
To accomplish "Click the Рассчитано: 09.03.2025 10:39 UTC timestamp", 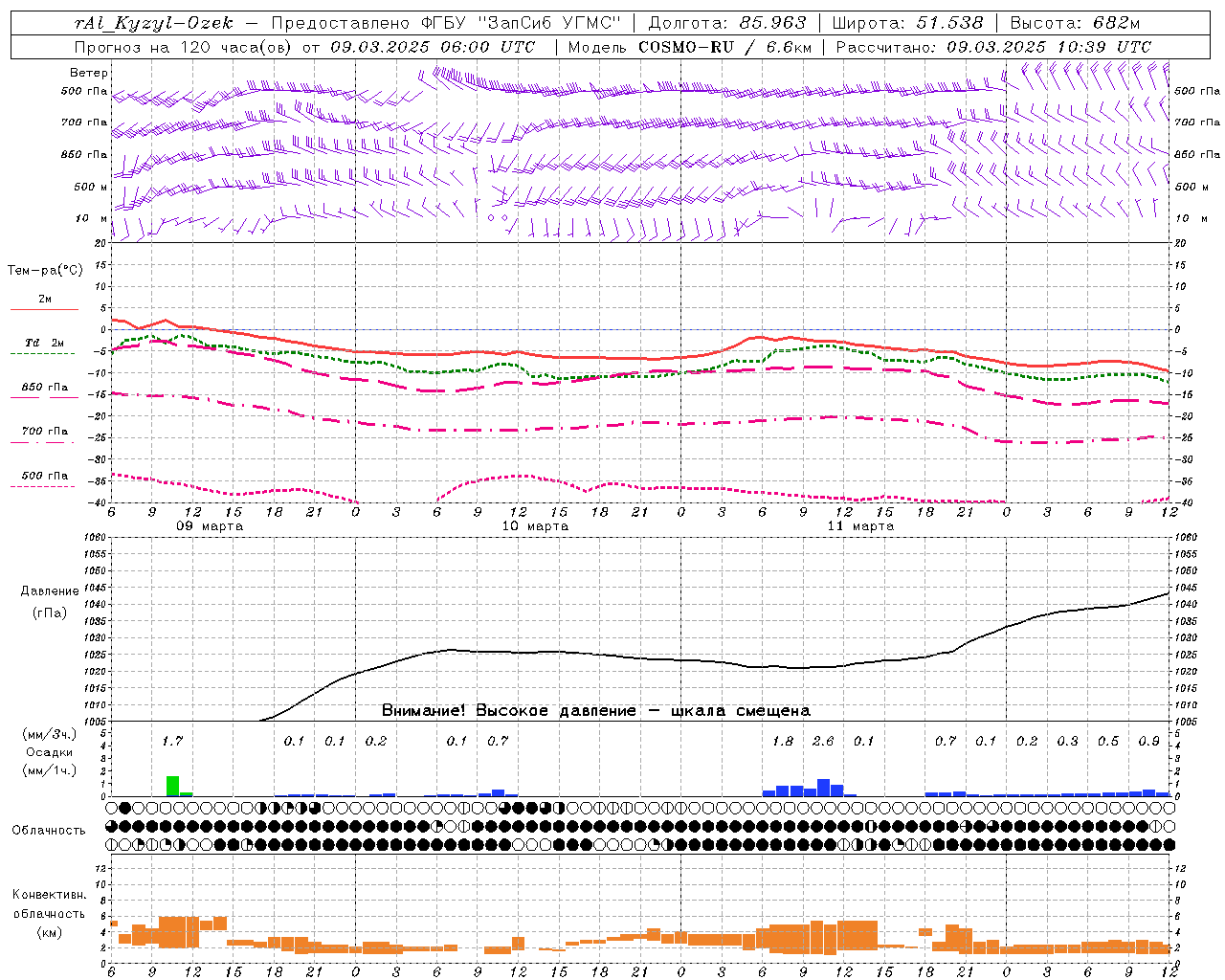I will point(993,47).
